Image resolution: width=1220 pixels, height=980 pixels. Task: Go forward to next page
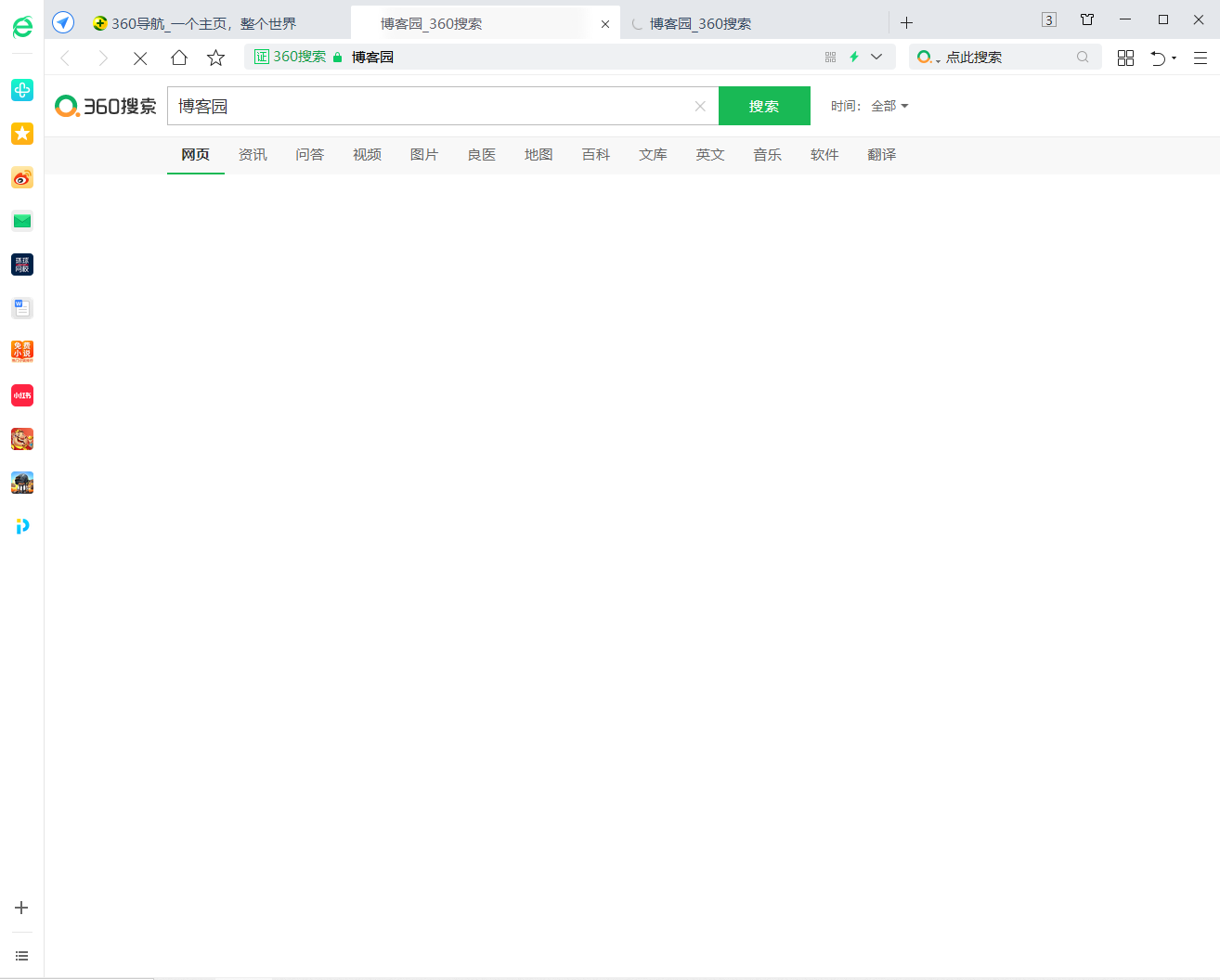pyautogui.click(x=103, y=58)
